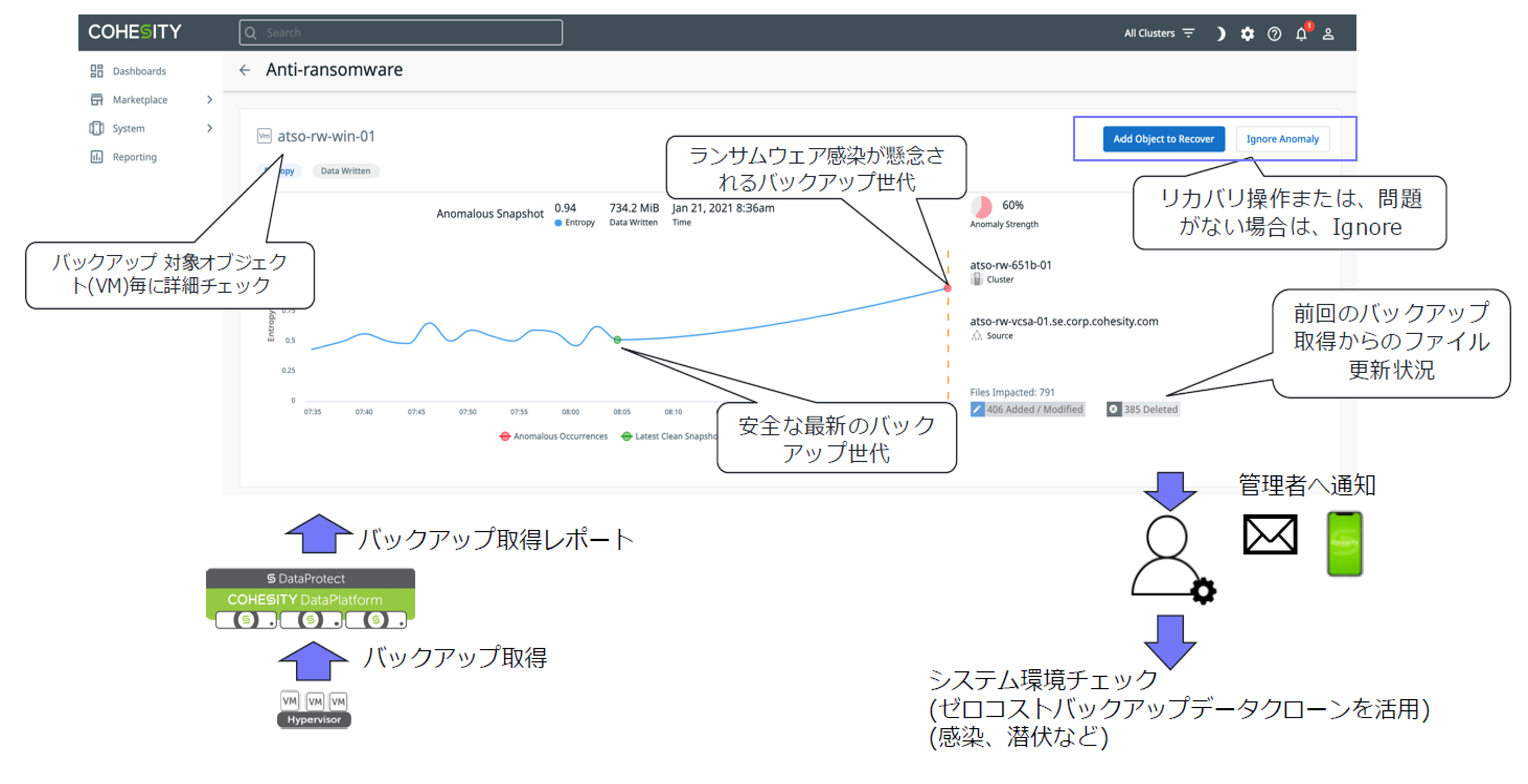The image size is (1528, 784).
Task: Click the blue Entropy legend dot
Action: pos(558,223)
